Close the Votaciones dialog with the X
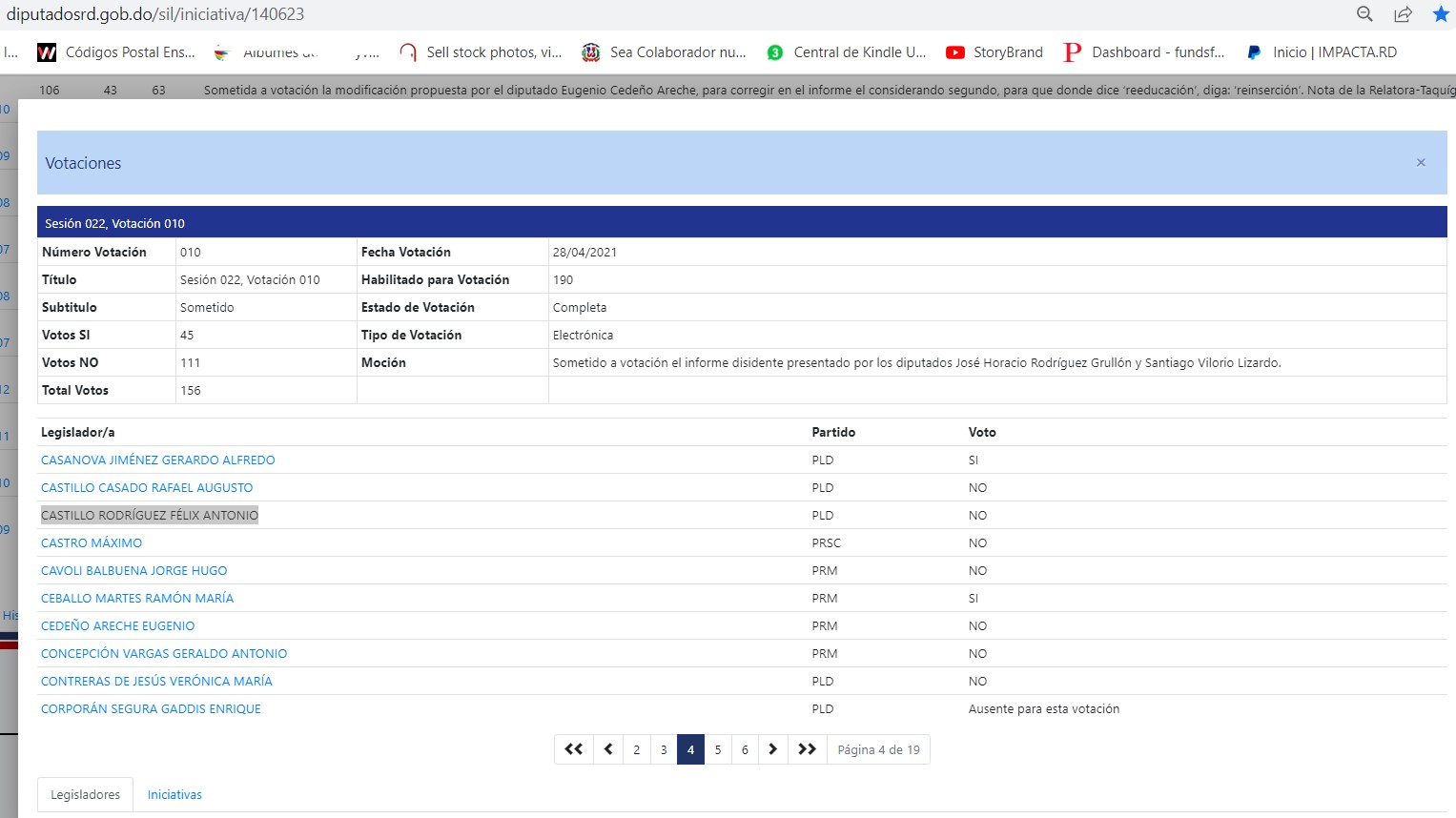Image resolution: width=1456 pixels, height=818 pixels. pyautogui.click(x=1421, y=163)
